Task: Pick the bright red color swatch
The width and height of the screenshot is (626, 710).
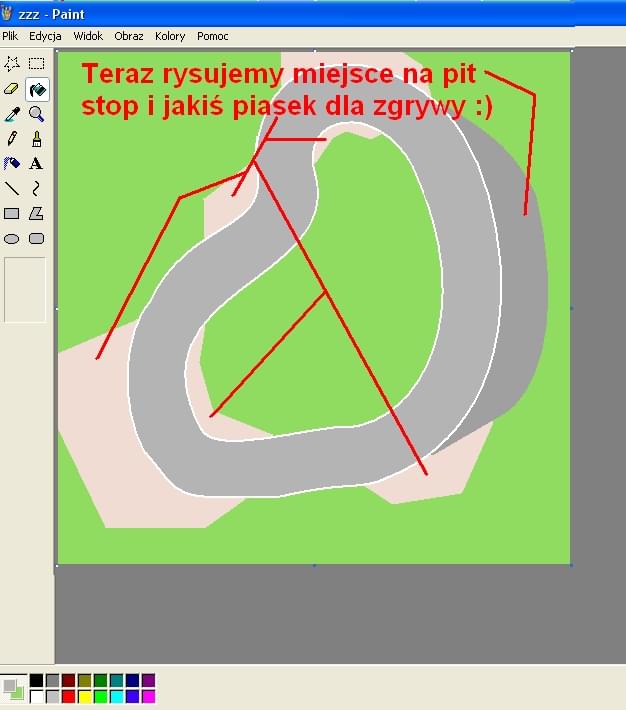Action: pyautogui.click(x=68, y=696)
